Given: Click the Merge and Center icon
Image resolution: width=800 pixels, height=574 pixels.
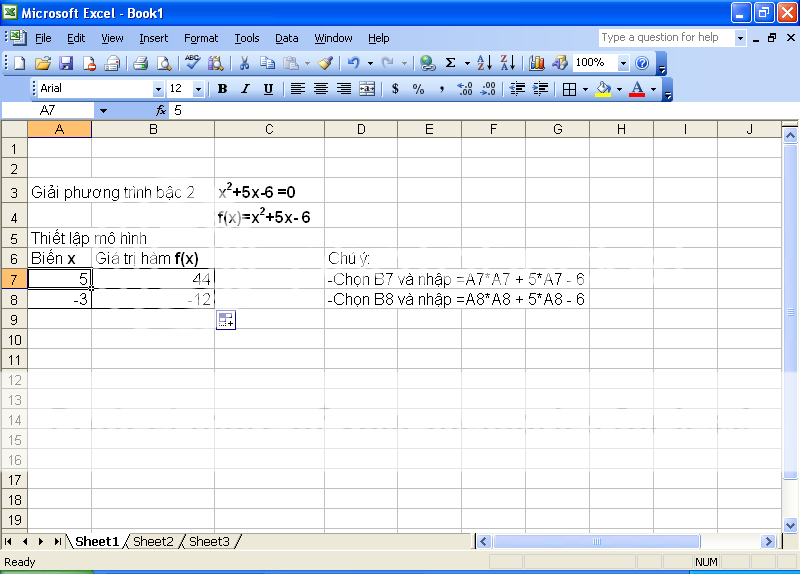Looking at the screenshot, I should click(x=367, y=89).
